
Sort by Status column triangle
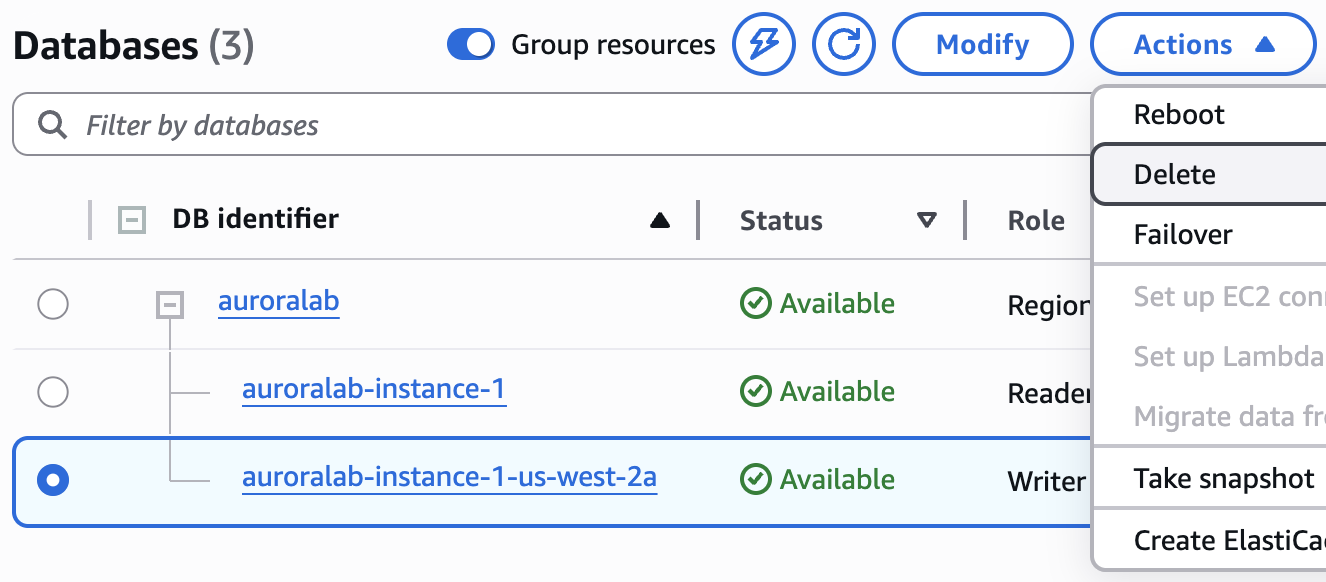[x=927, y=220]
